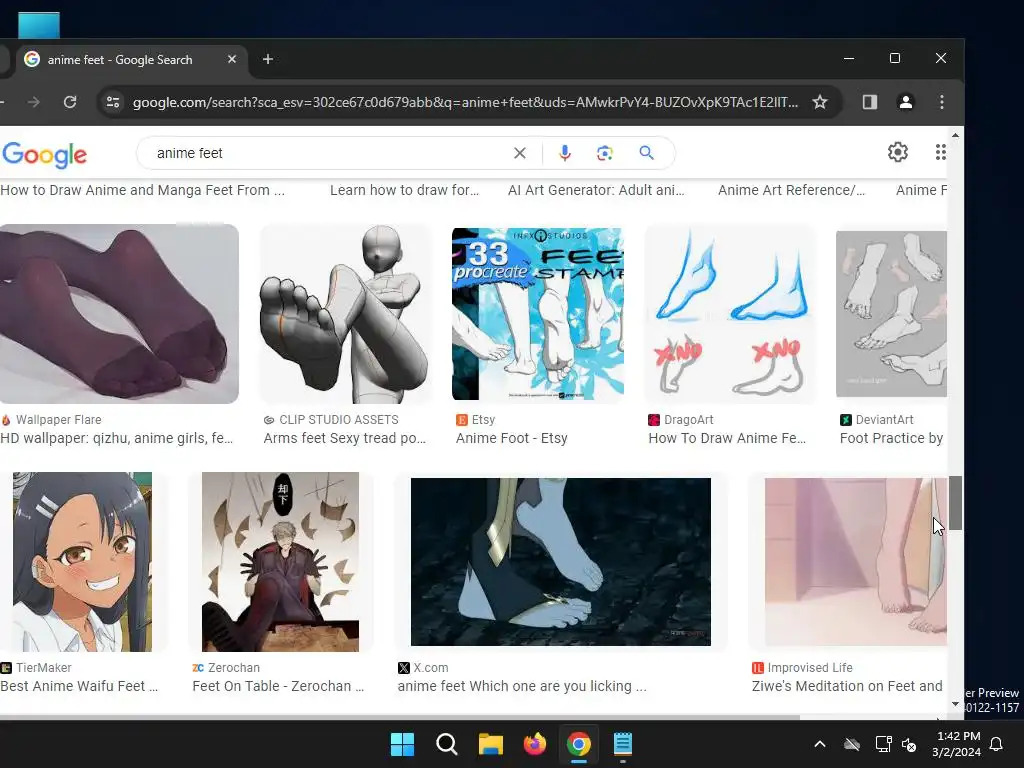1024x768 pixels.
Task: Open Windows taskbar search
Action: (x=447, y=744)
